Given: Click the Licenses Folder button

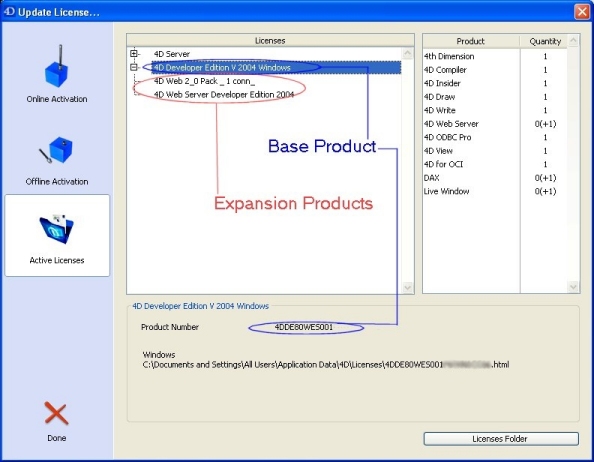Looking at the screenshot, I should 501,439.
